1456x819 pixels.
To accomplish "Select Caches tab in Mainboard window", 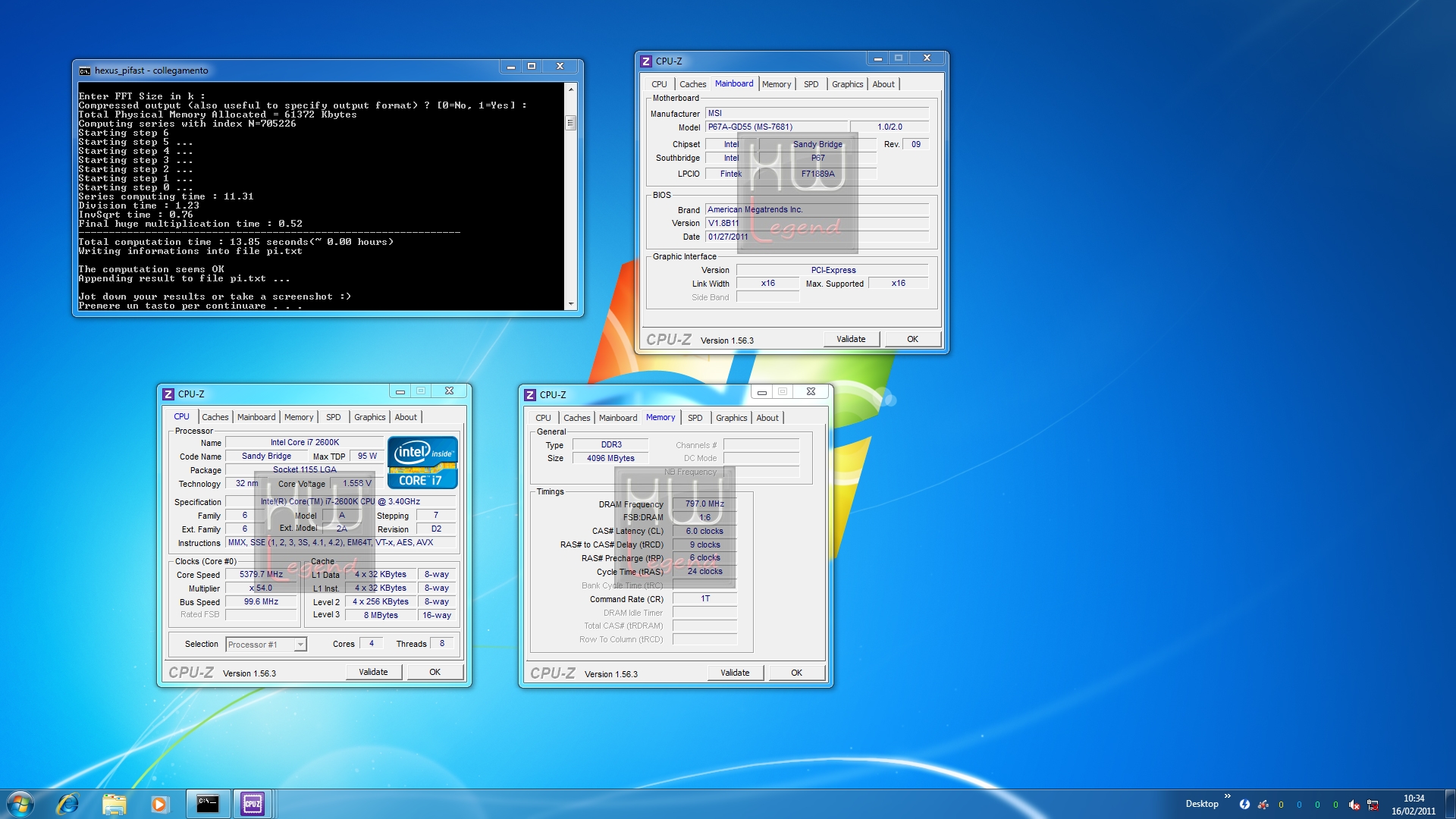I will tap(692, 84).
